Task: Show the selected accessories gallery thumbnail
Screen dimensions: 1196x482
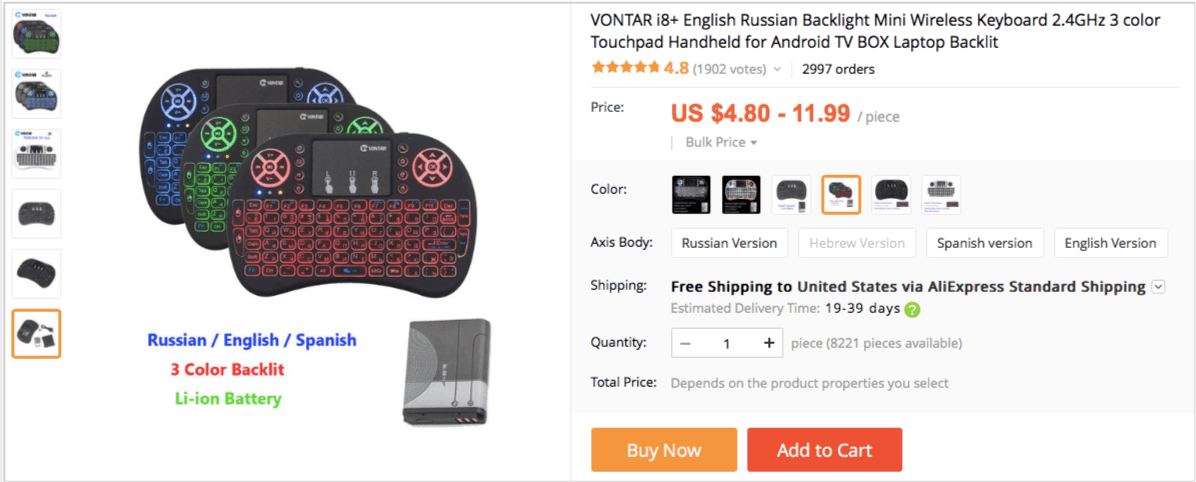Action: pyautogui.click(x=37, y=333)
